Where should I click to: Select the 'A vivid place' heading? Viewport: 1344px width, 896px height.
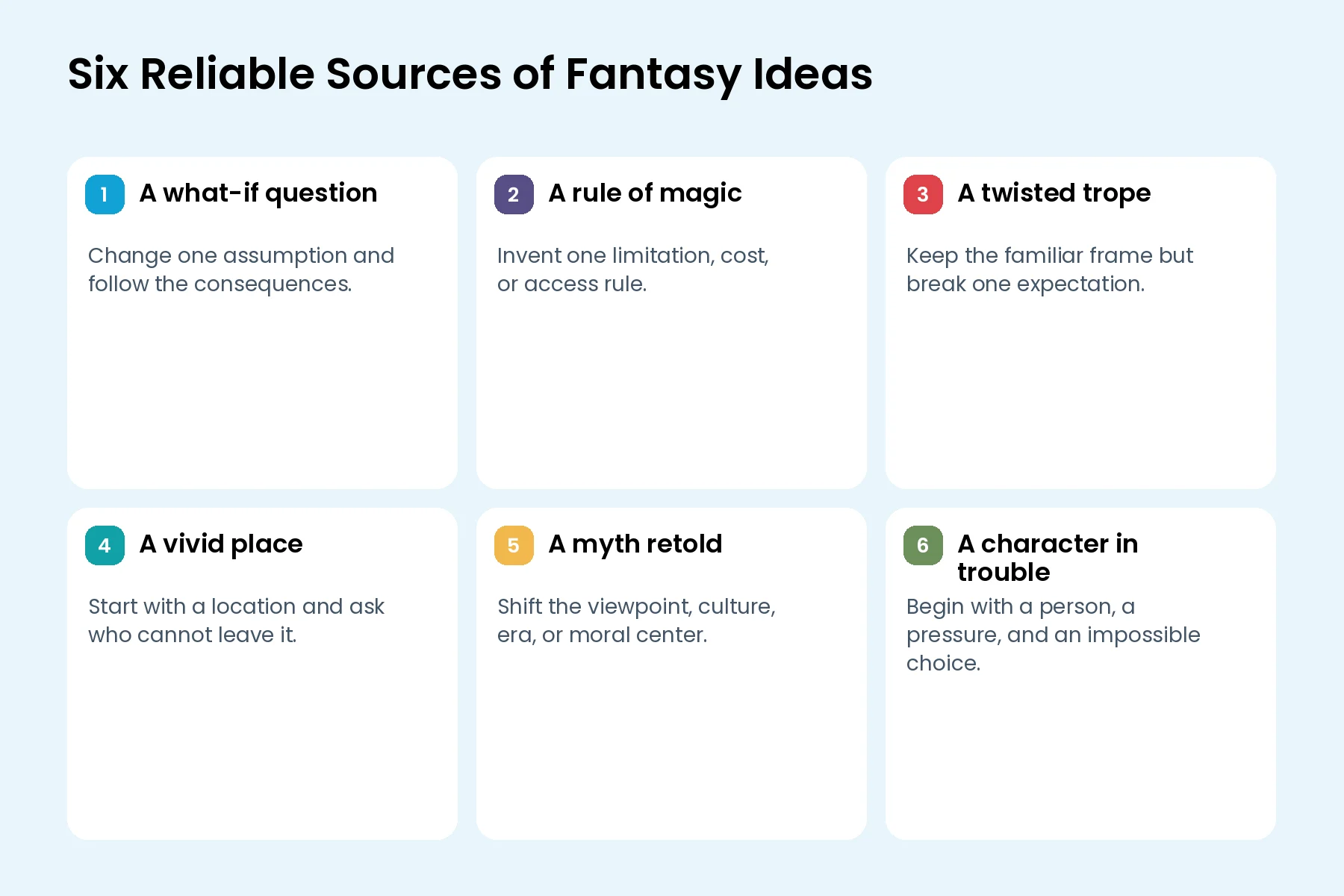click(x=221, y=544)
